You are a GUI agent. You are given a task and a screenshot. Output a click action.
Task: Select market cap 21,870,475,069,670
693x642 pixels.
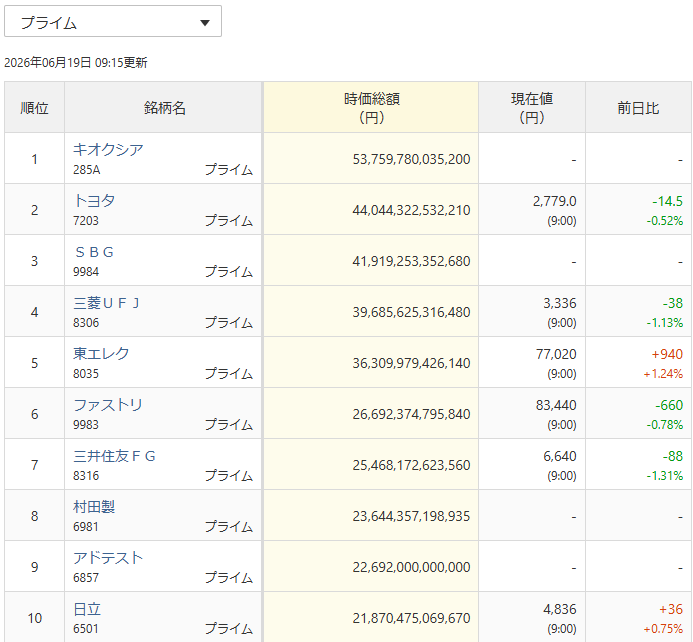point(411,618)
